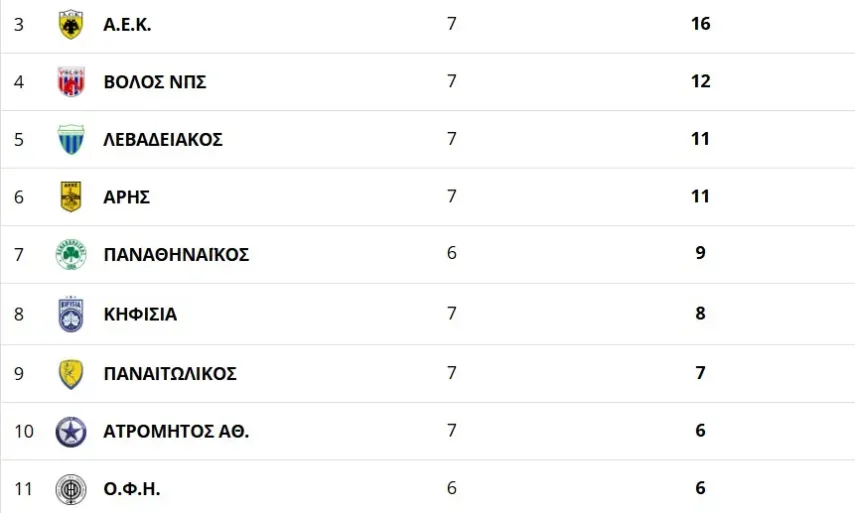Screen dimensions: 855x513
Task: Select the ΠΑΝΑΙΤΩΛΙΚΟΣ team name
Action: 170,373
